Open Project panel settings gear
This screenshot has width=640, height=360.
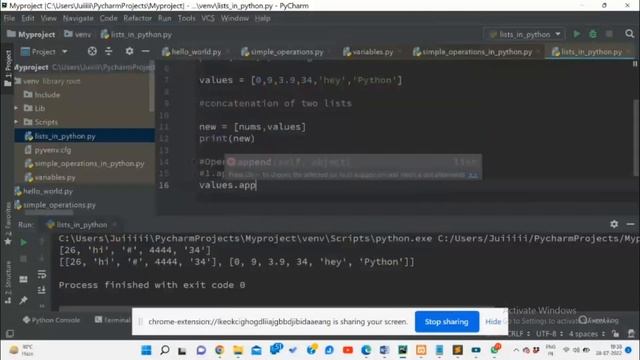click(129, 51)
